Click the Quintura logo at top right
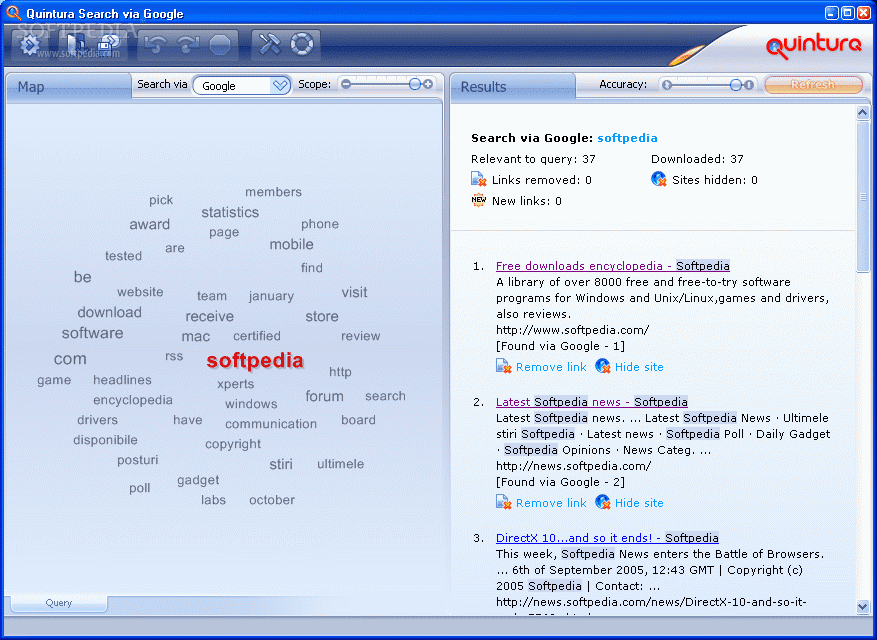This screenshot has width=877, height=640. point(813,46)
